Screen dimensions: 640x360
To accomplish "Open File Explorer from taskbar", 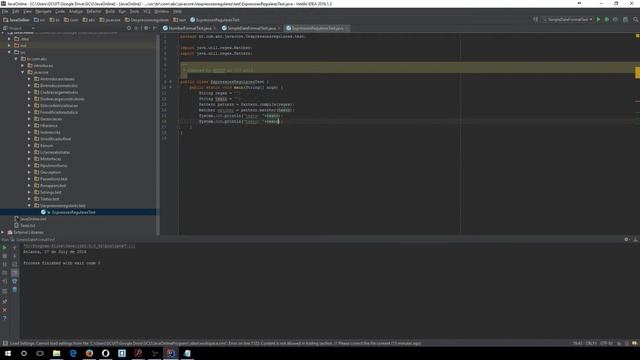I will point(57,353).
